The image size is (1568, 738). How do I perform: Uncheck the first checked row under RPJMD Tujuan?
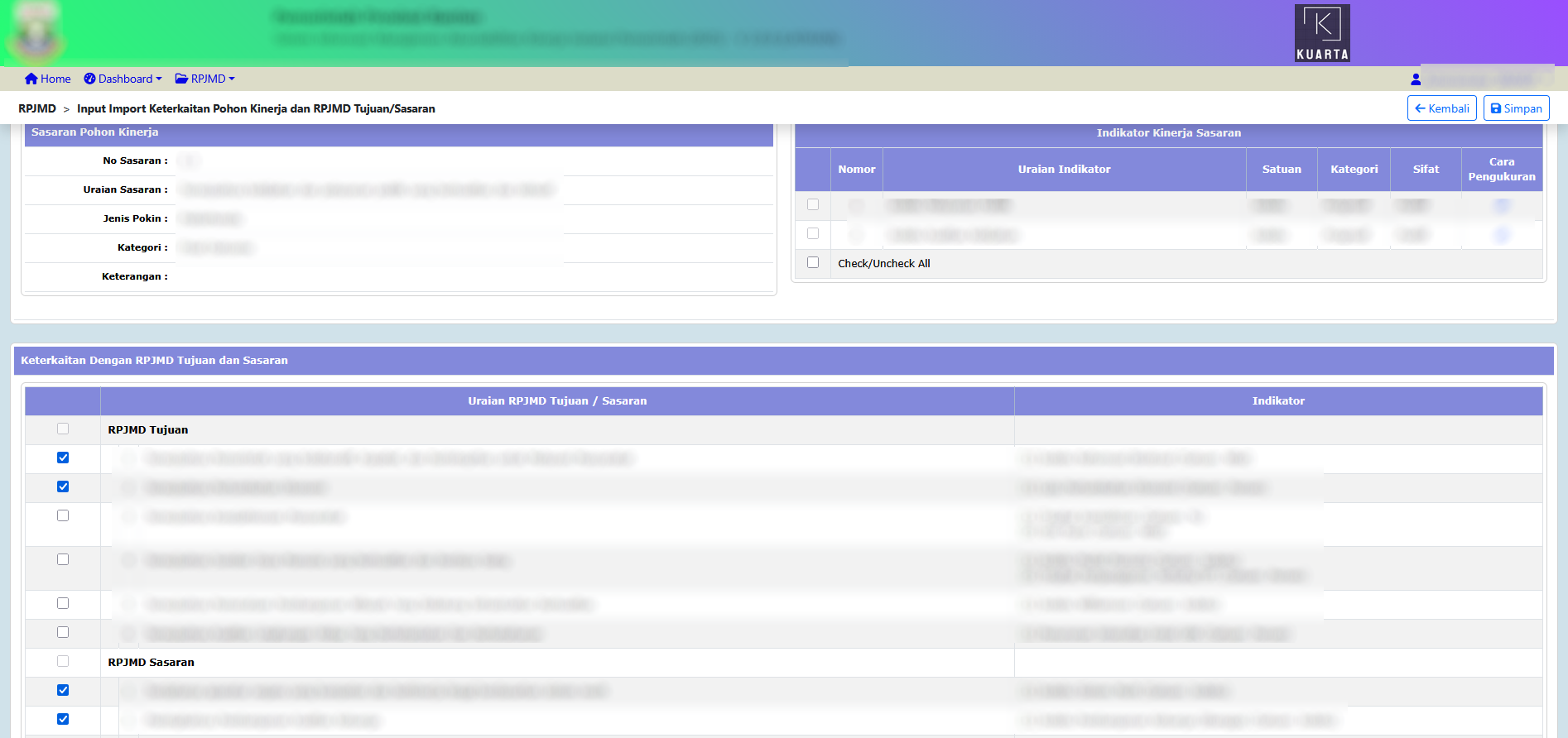[x=63, y=458]
